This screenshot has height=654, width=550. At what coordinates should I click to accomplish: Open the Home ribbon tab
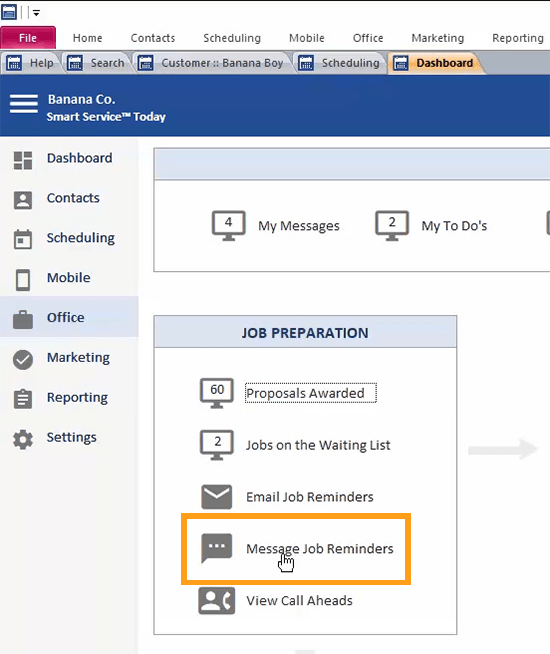(88, 38)
